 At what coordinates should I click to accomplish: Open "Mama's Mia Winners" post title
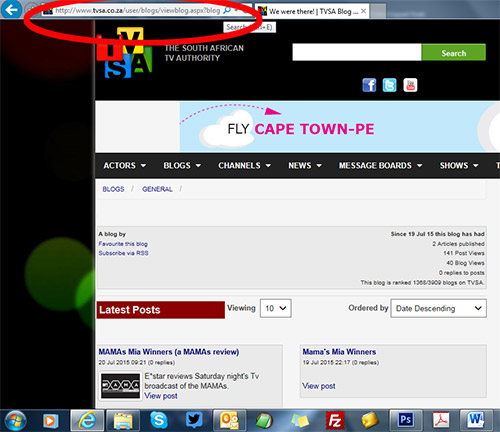click(x=339, y=352)
